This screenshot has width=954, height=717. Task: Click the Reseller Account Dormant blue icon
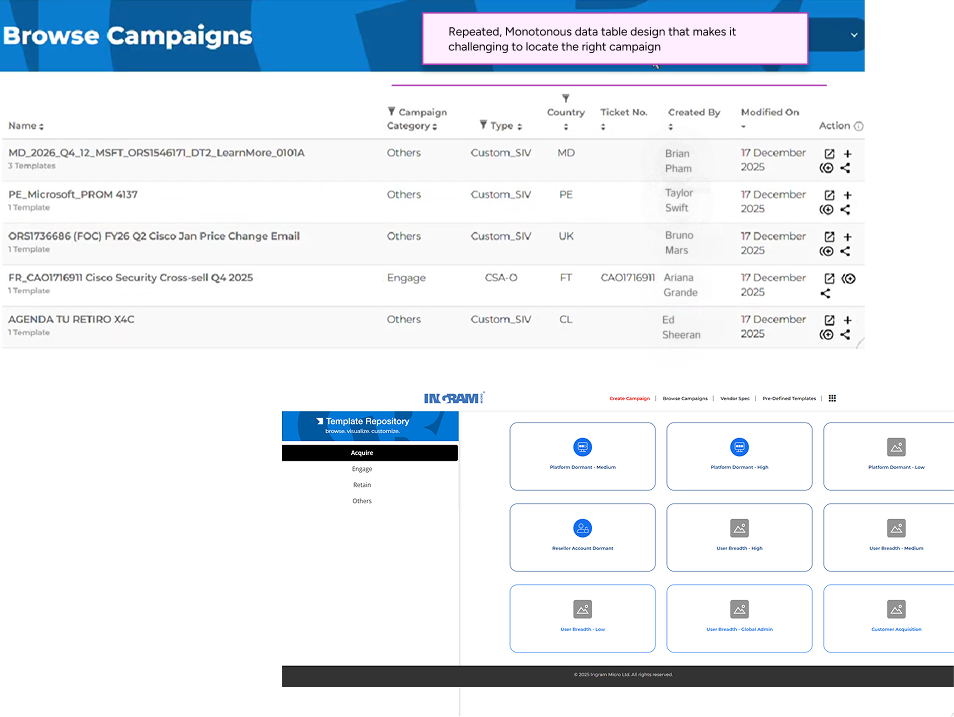(582, 528)
